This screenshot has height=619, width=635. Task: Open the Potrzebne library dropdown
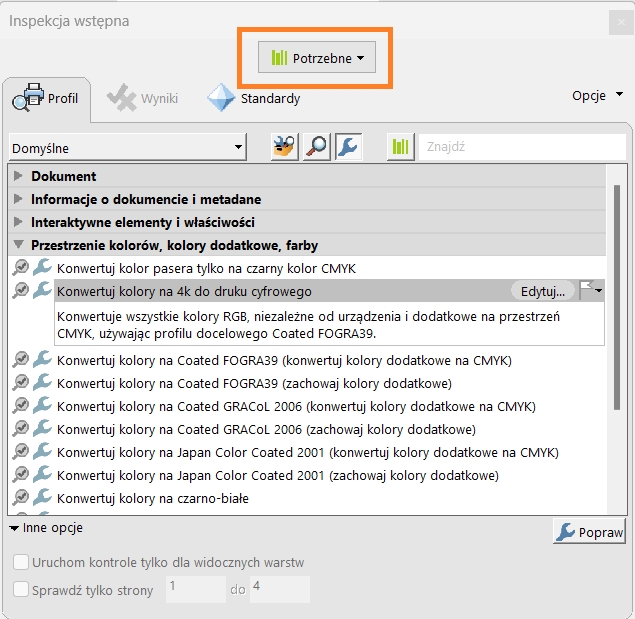coord(317,58)
